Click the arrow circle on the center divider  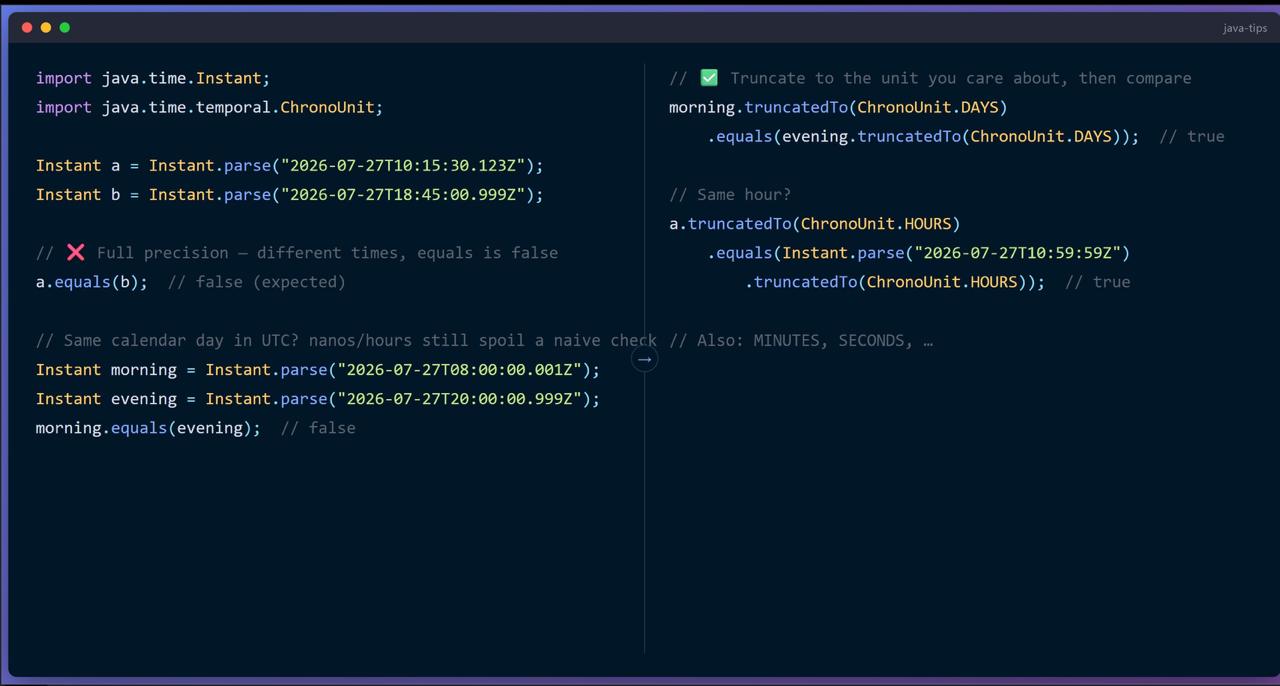click(x=645, y=359)
